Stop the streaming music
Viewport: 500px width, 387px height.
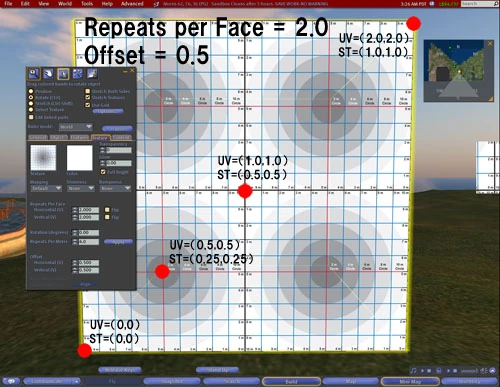pos(429,371)
